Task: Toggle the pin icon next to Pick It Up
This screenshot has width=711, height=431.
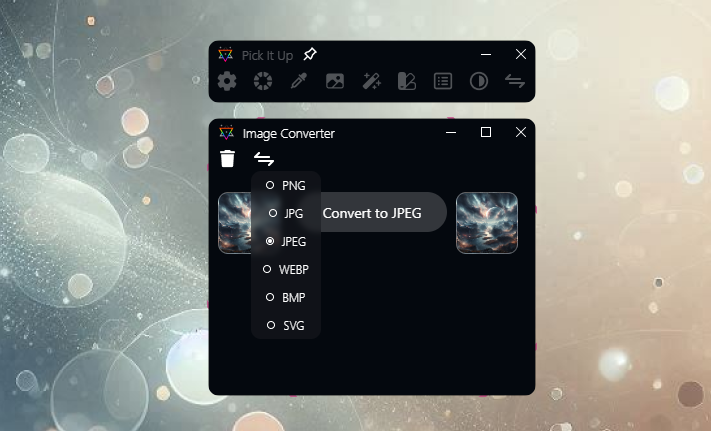Action: (310, 54)
